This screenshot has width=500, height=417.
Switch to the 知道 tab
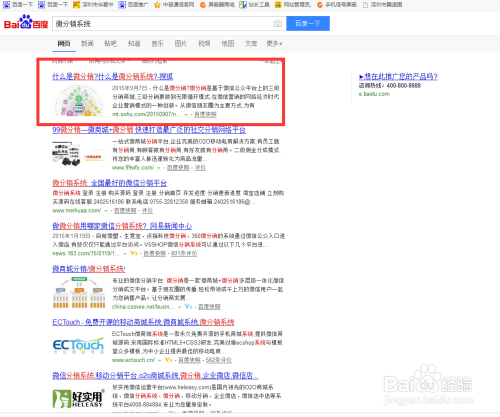point(134,44)
